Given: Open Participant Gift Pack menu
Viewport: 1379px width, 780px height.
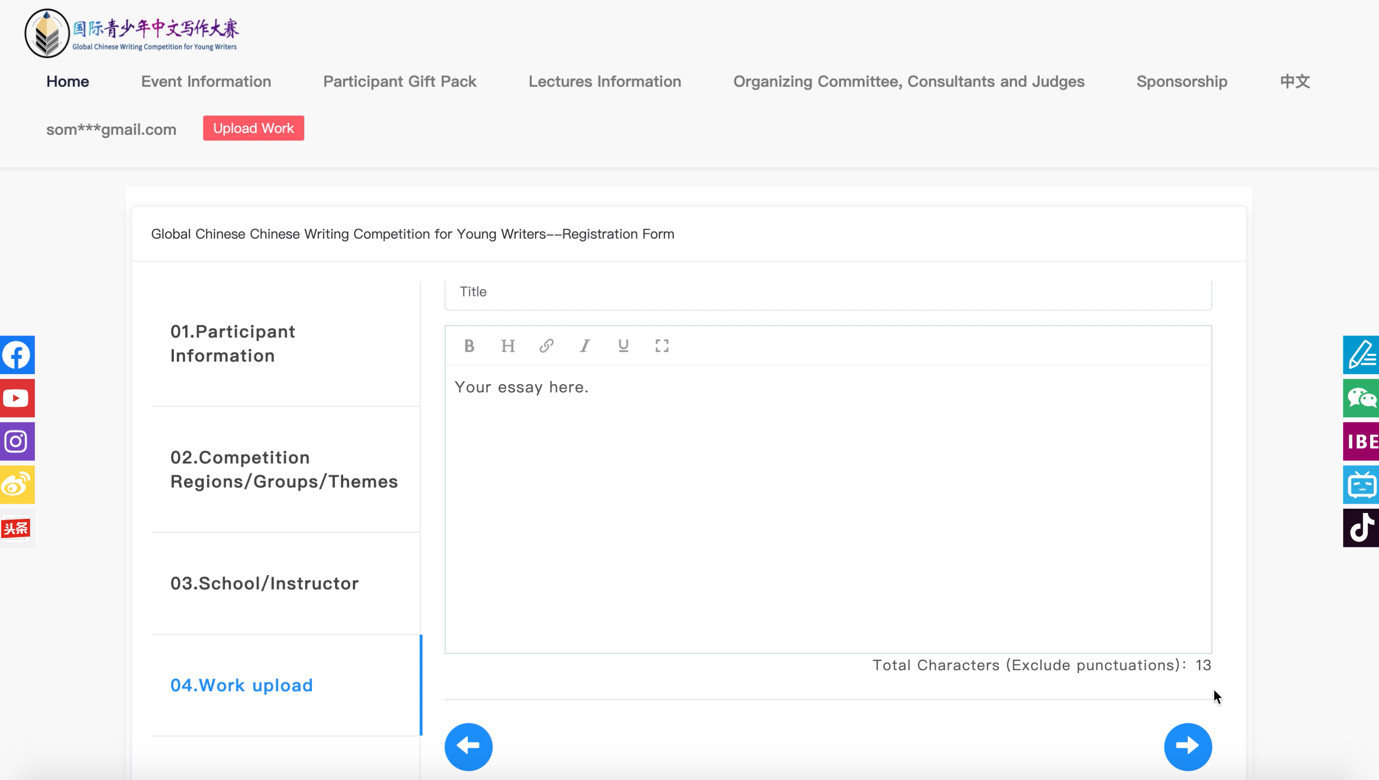Looking at the screenshot, I should pyautogui.click(x=400, y=82).
